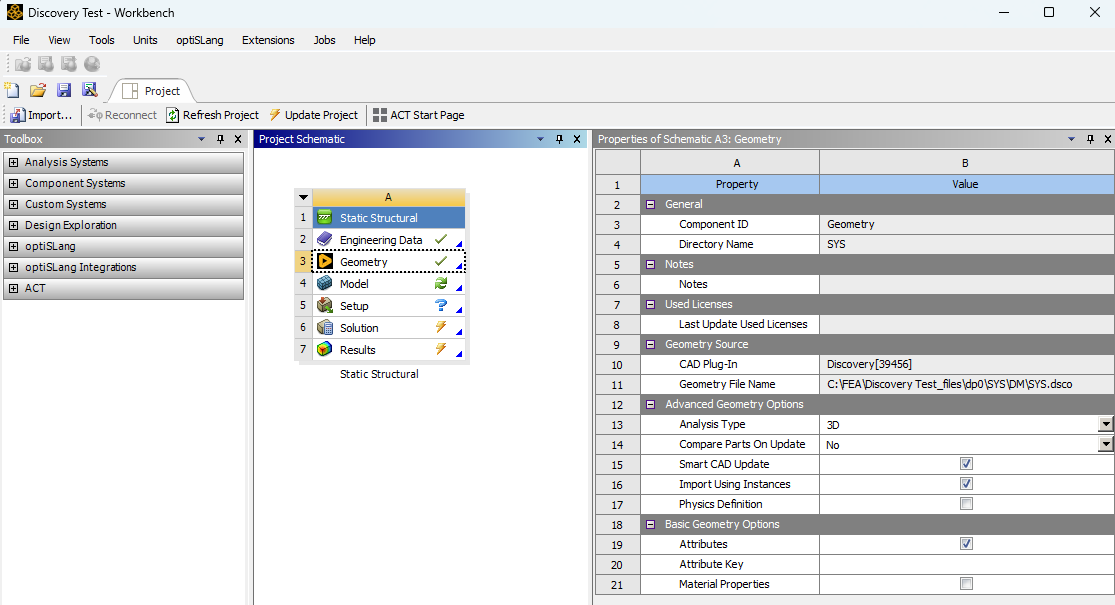
Task: Click the Geometry up-to-date checkmark
Action: pyautogui.click(x=441, y=262)
